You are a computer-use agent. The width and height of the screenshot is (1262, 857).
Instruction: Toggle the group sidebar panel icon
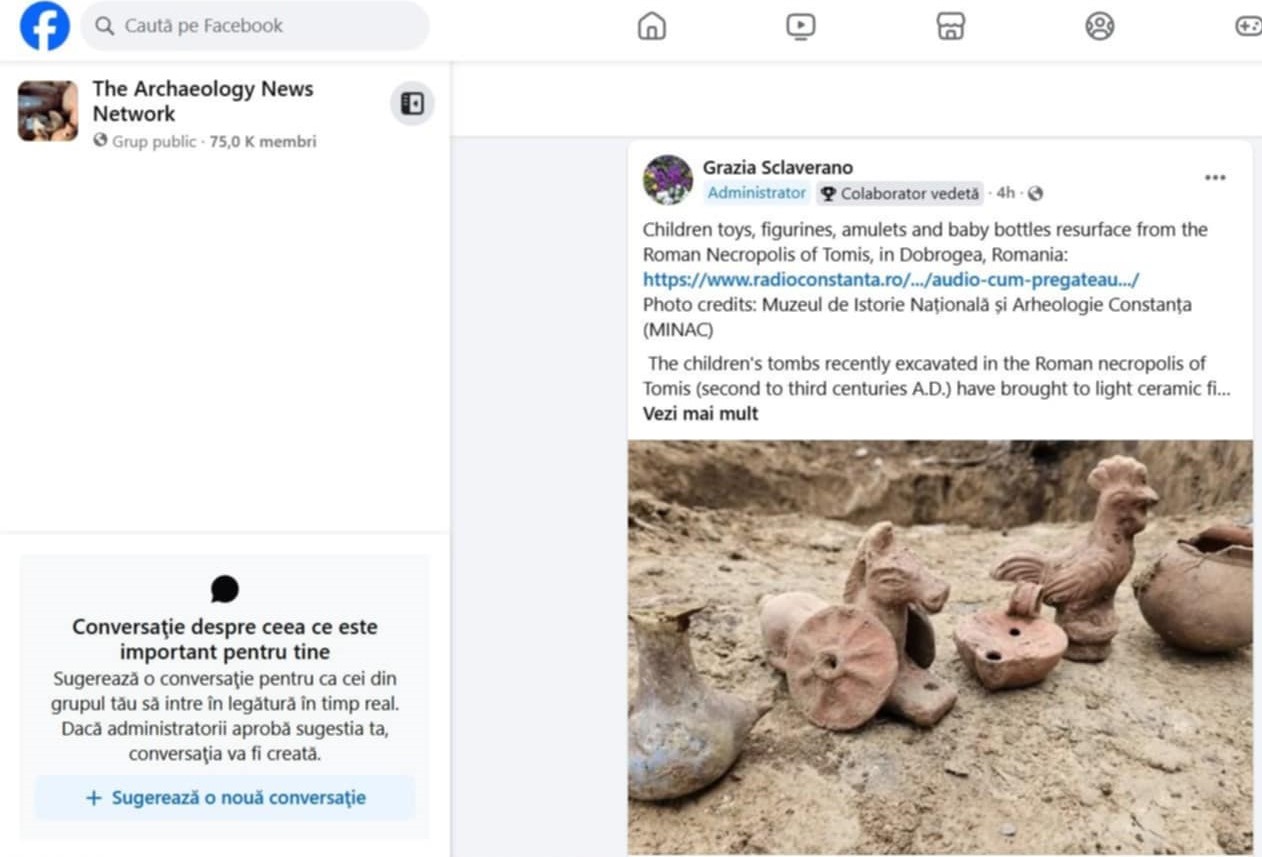coord(412,103)
